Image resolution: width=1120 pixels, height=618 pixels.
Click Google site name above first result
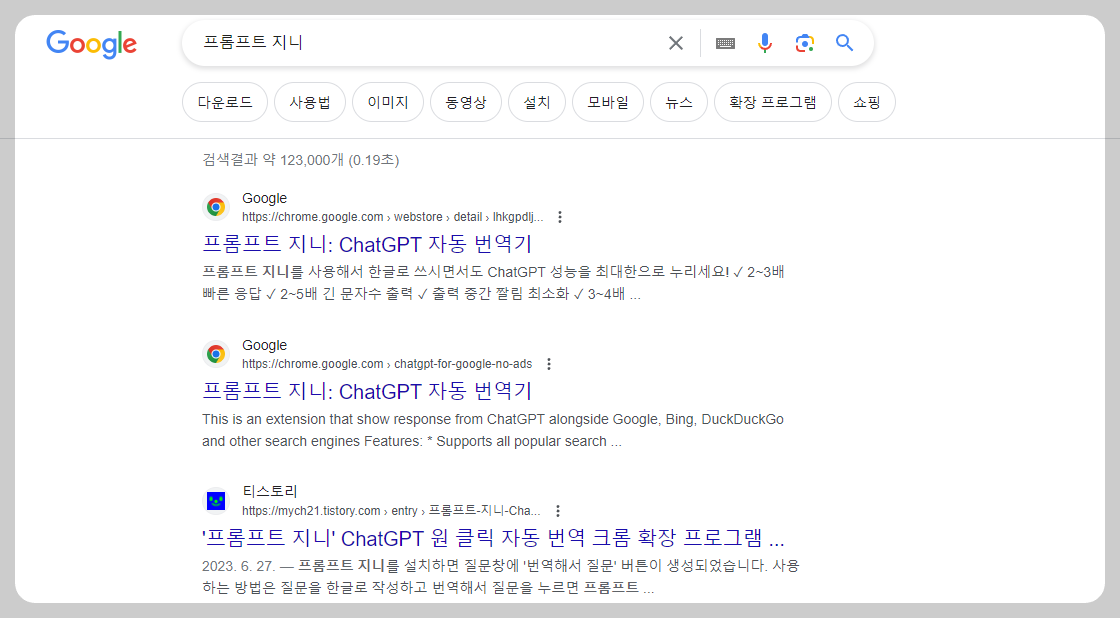click(264, 199)
